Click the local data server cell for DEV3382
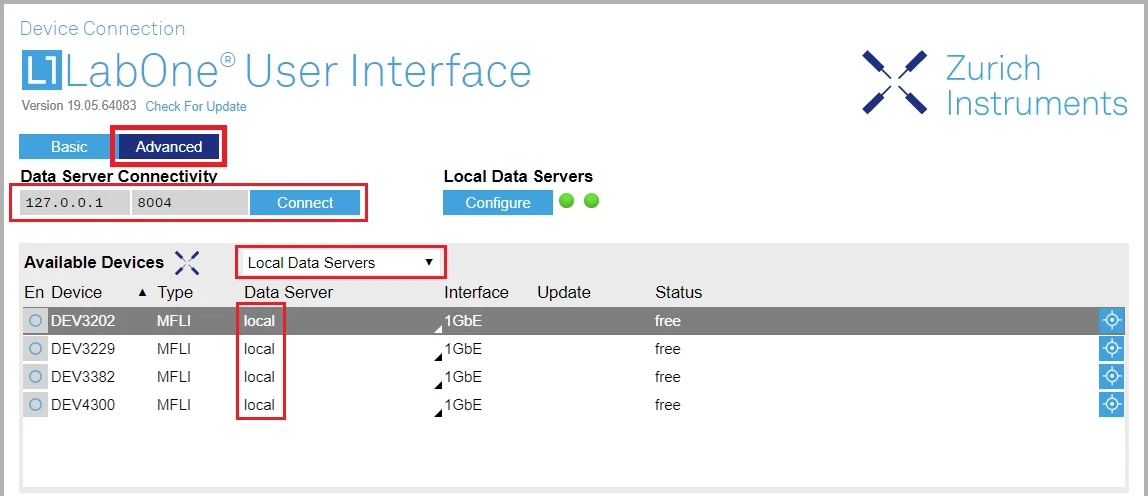 click(259, 377)
